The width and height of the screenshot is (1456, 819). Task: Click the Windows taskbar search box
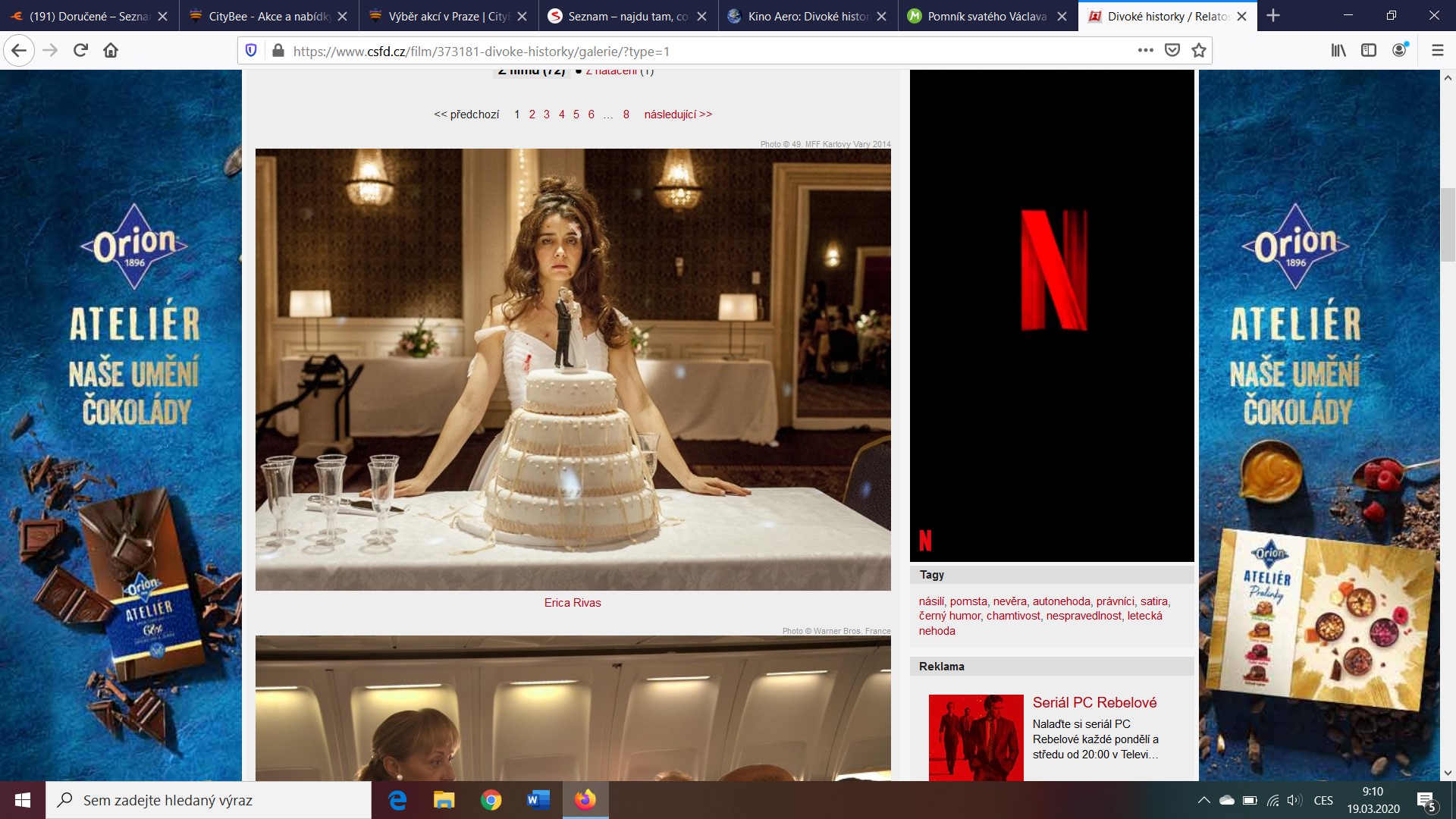209,801
